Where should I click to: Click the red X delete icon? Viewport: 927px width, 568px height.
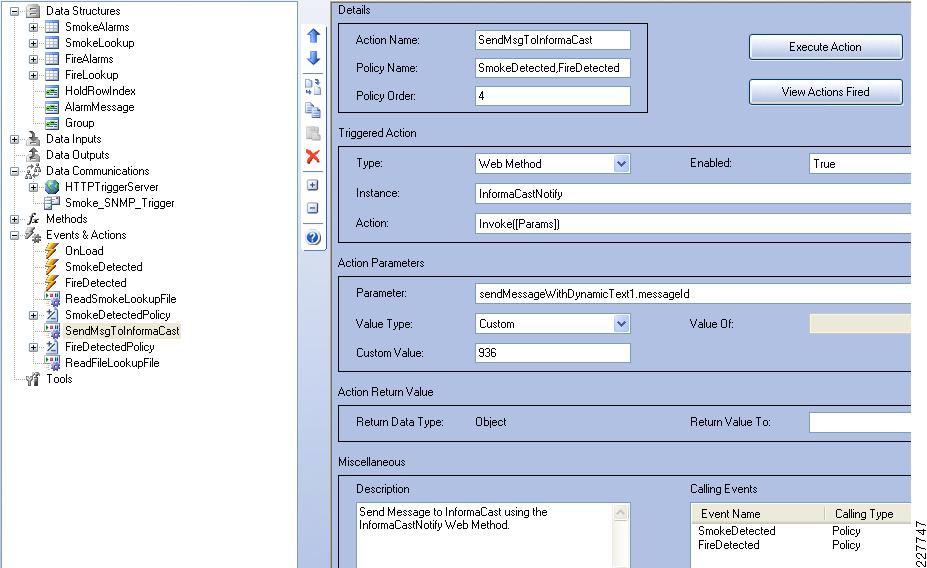[x=313, y=156]
